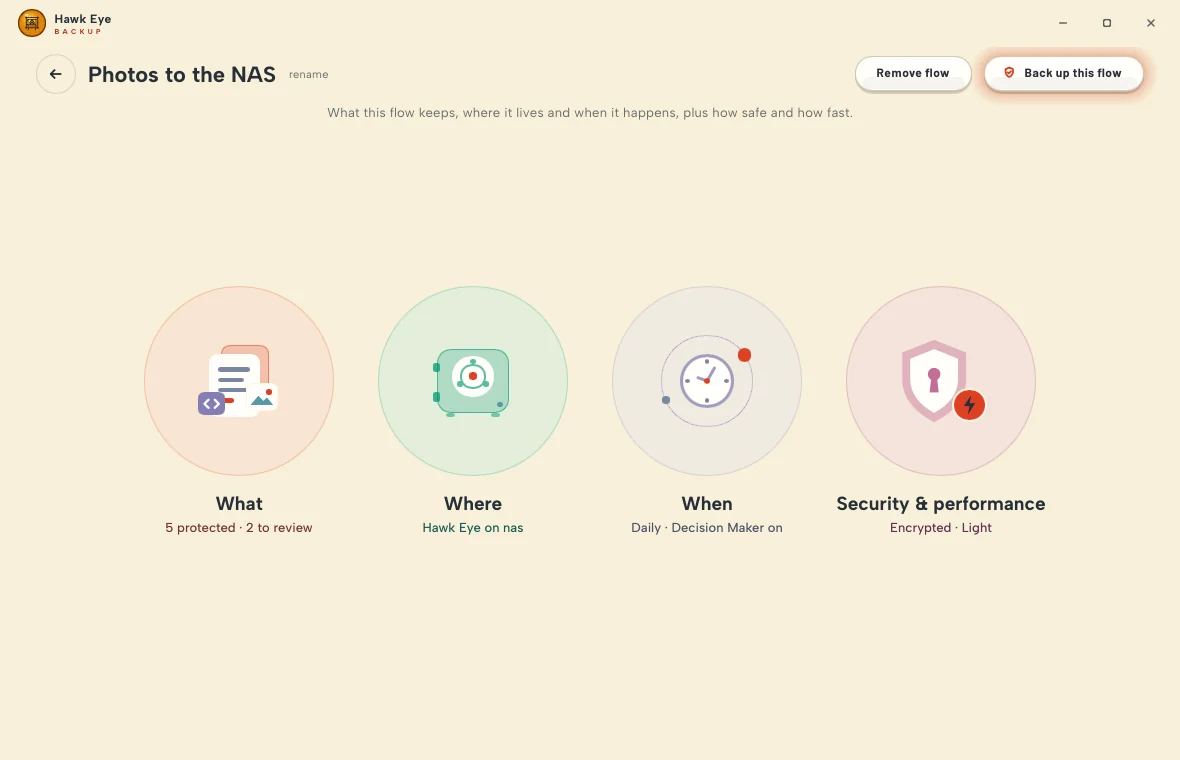Minimize the Hawk Eye window

[x=1063, y=23]
